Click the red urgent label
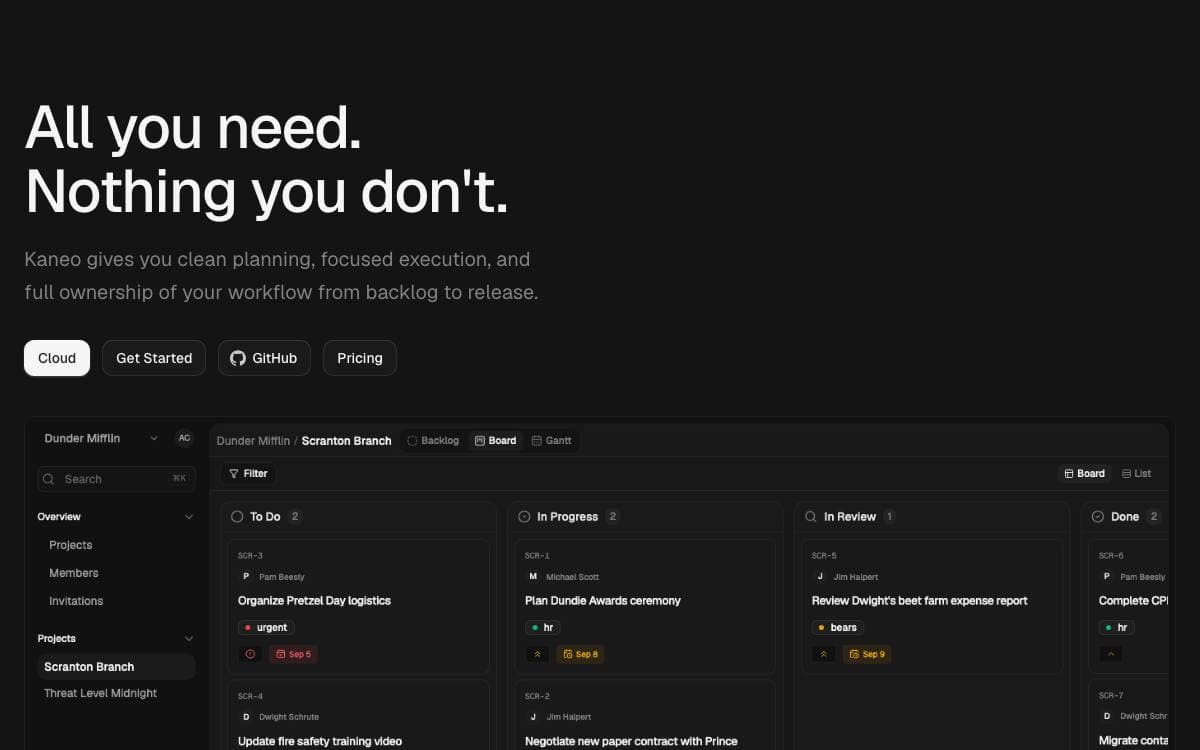The height and width of the screenshot is (750, 1200). click(x=266, y=628)
